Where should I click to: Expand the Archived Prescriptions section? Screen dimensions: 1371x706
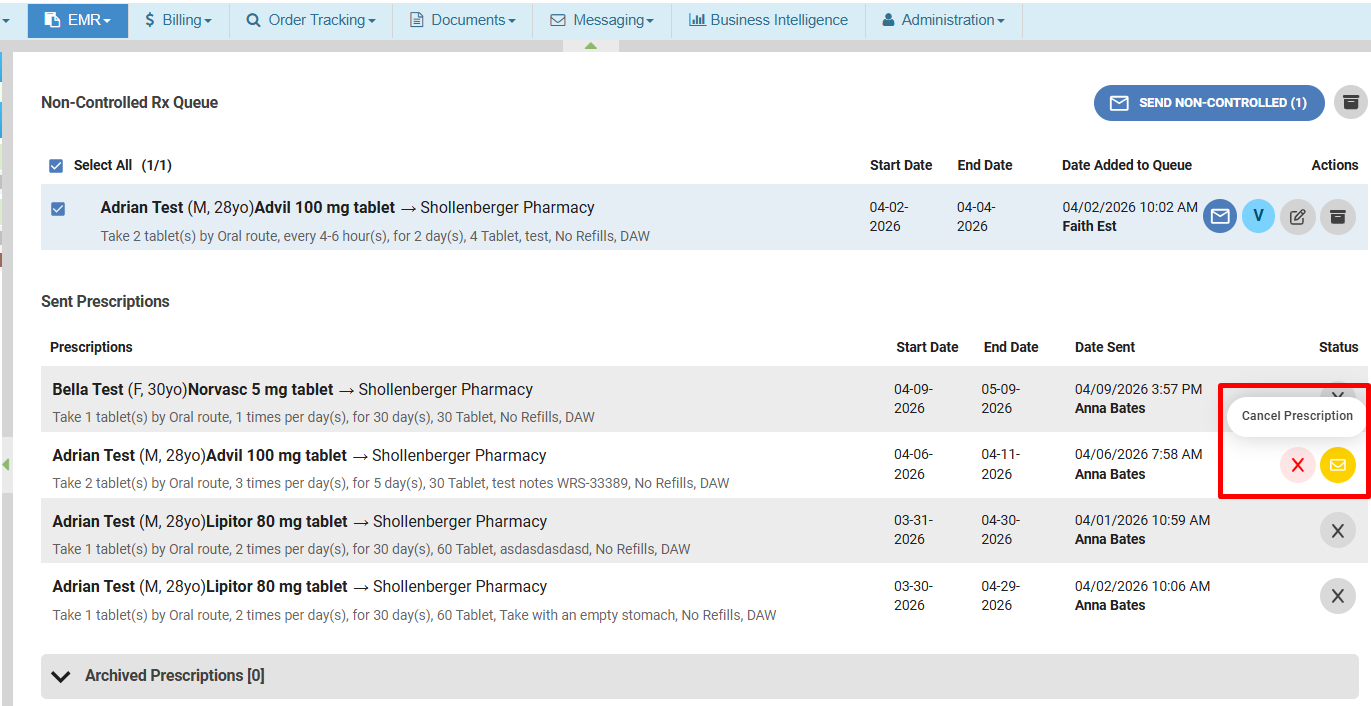coord(61,676)
